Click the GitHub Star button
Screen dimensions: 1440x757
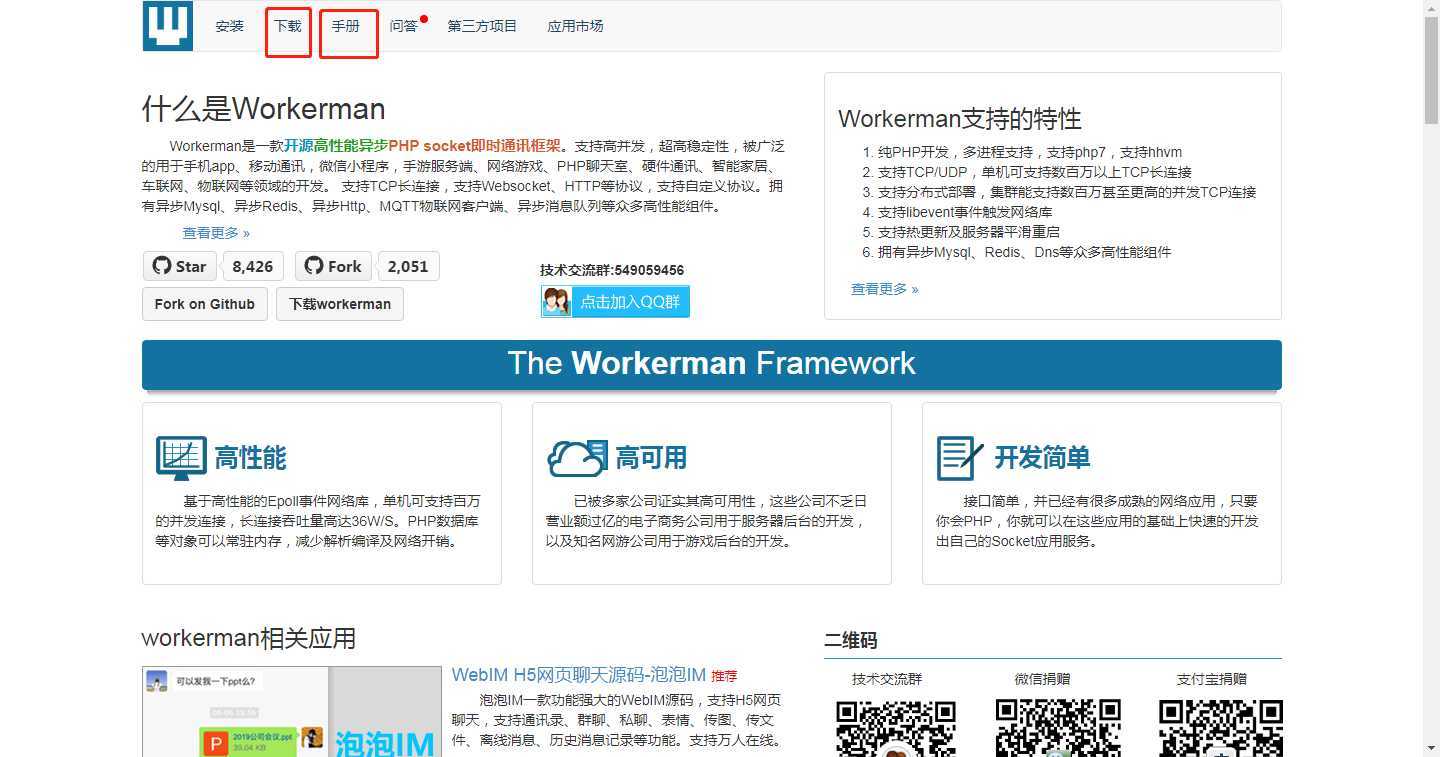click(180, 266)
